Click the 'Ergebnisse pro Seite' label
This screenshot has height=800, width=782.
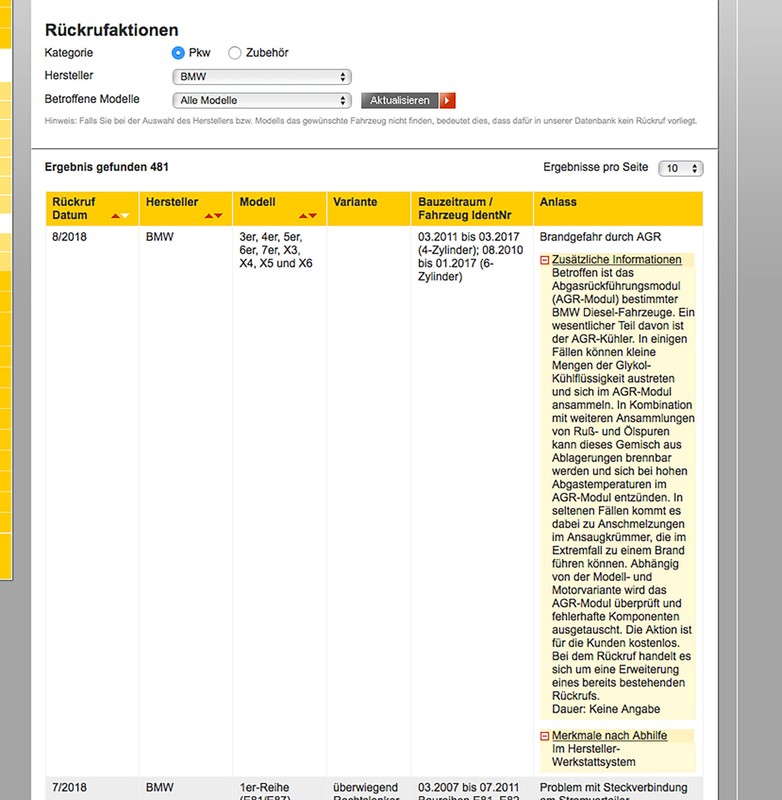(595, 167)
